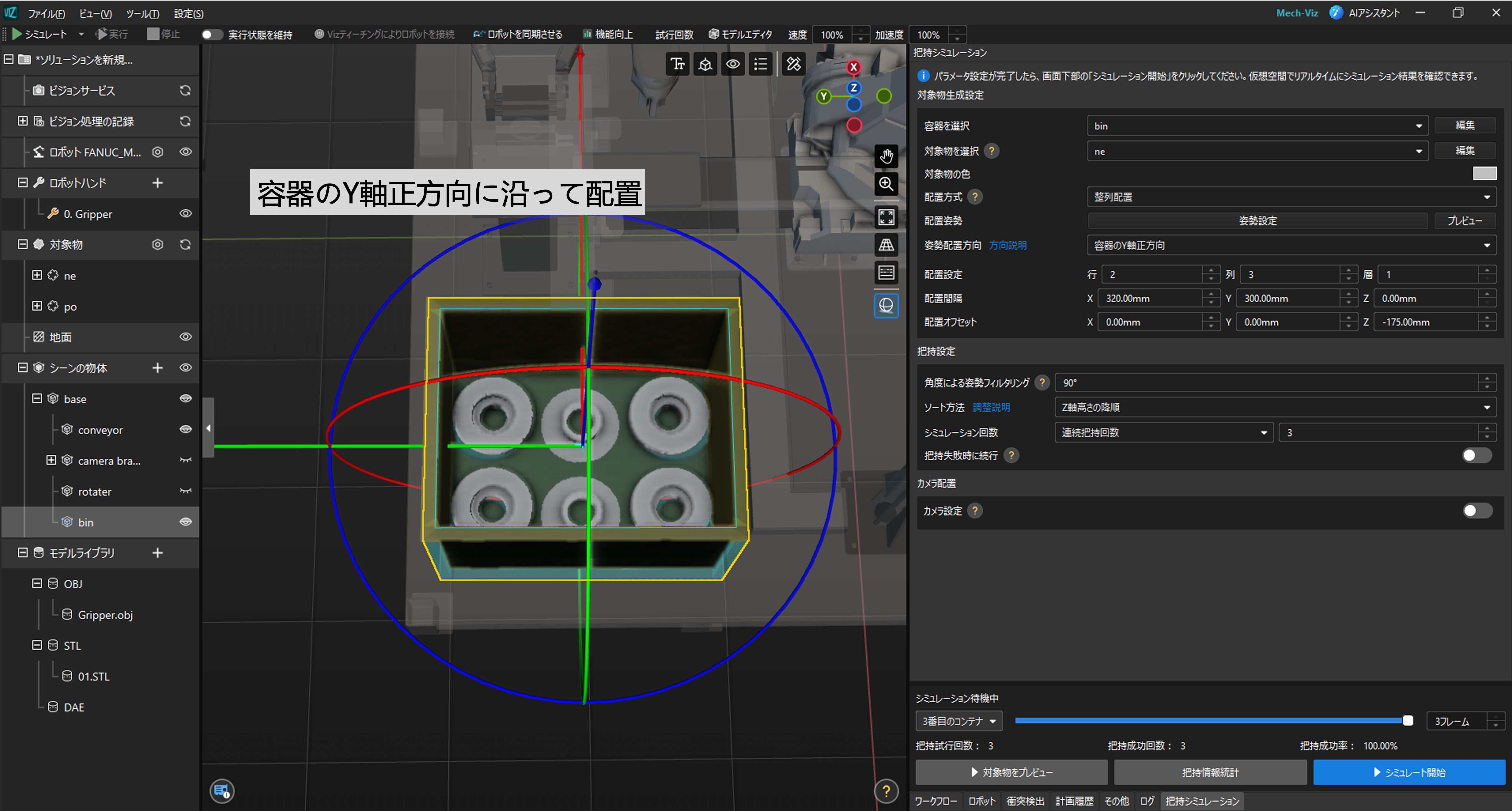Click シミュレート開始 button

(1409, 772)
